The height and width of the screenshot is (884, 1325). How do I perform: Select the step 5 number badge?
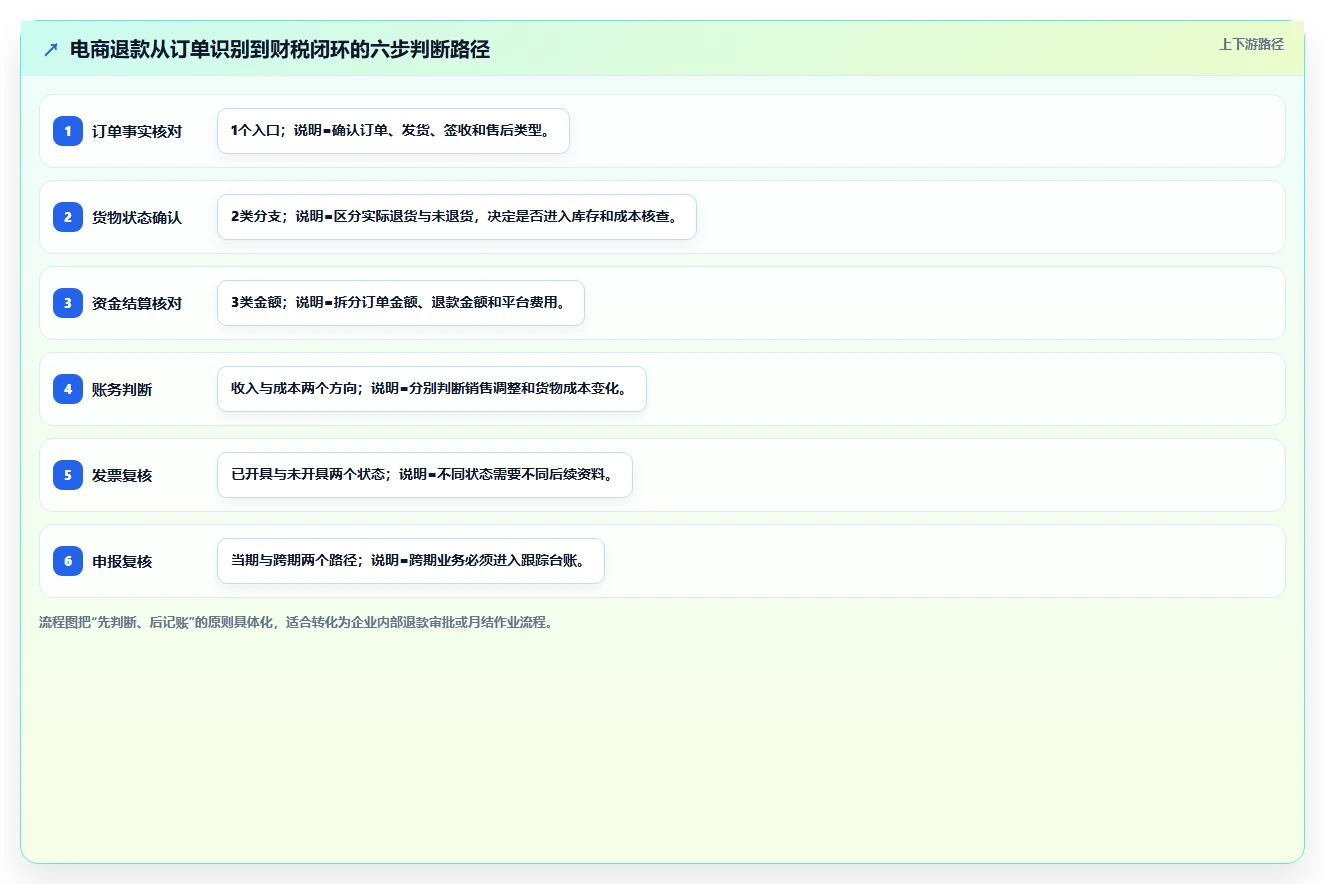(x=68, y=475)
